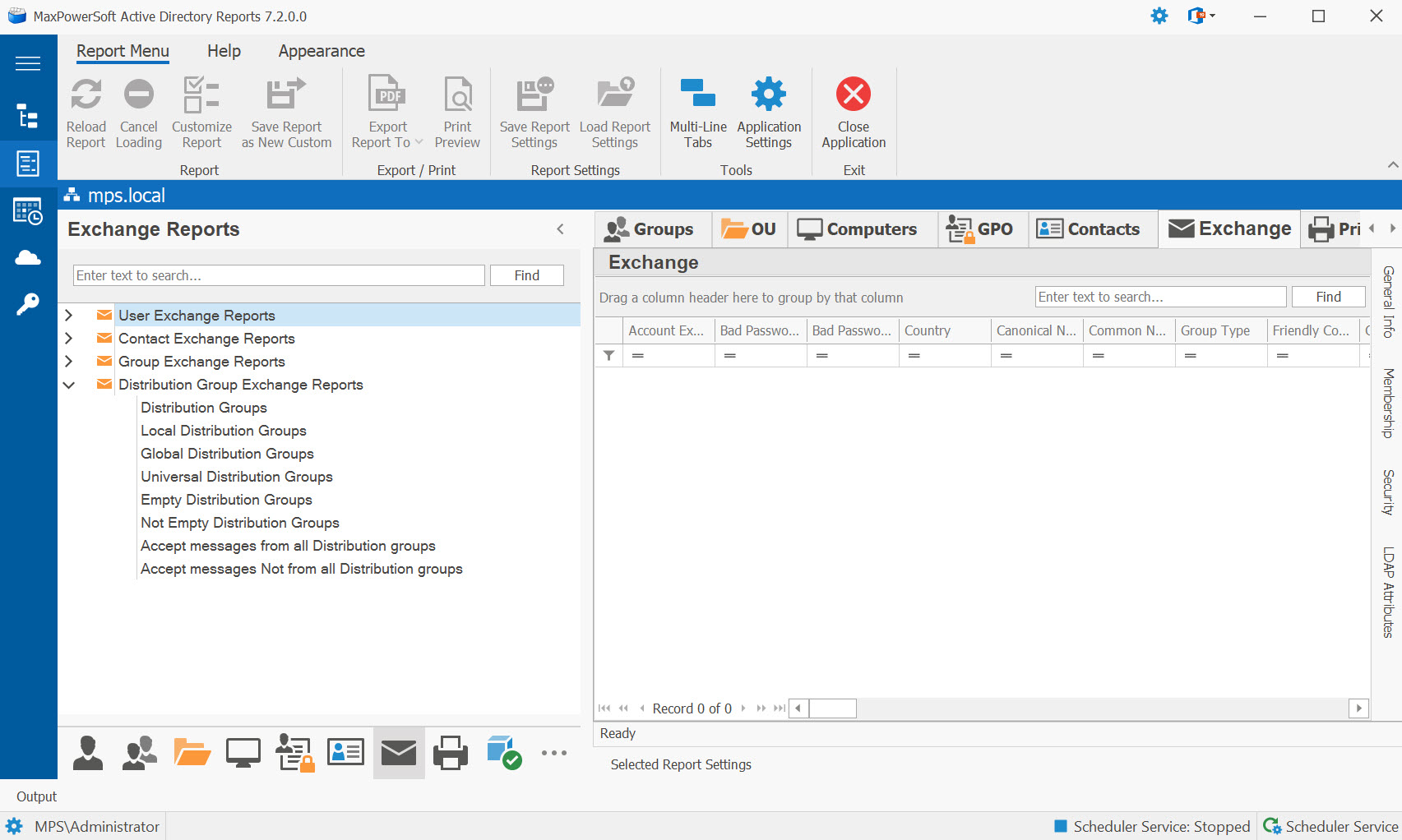Click the Reload Report icon
Image resolution: width=1402 pixels, height=840 pixels.
(86, 95)
